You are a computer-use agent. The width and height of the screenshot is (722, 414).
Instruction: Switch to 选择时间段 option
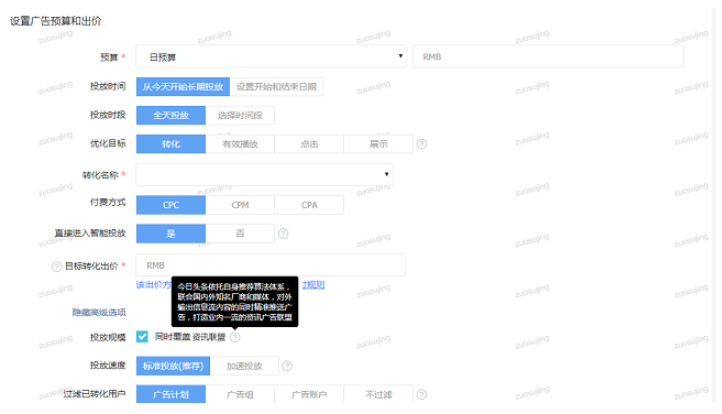[240, 116]
